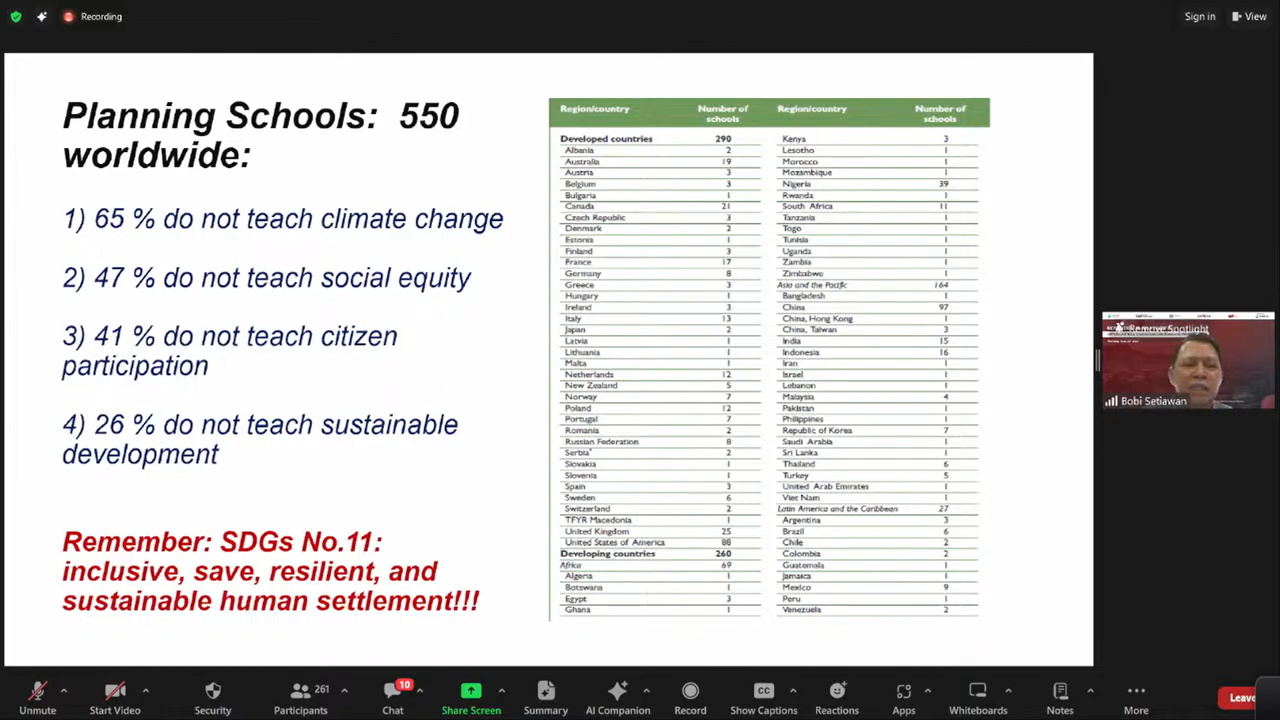
Task: Open the Participants panel
Action: click(301, 698)
